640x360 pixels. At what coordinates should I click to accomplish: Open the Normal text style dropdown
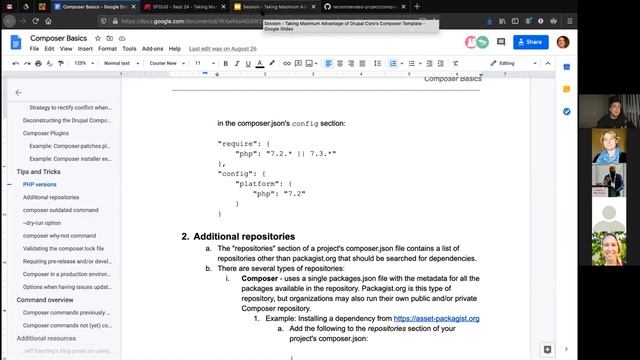coord(121,63)
